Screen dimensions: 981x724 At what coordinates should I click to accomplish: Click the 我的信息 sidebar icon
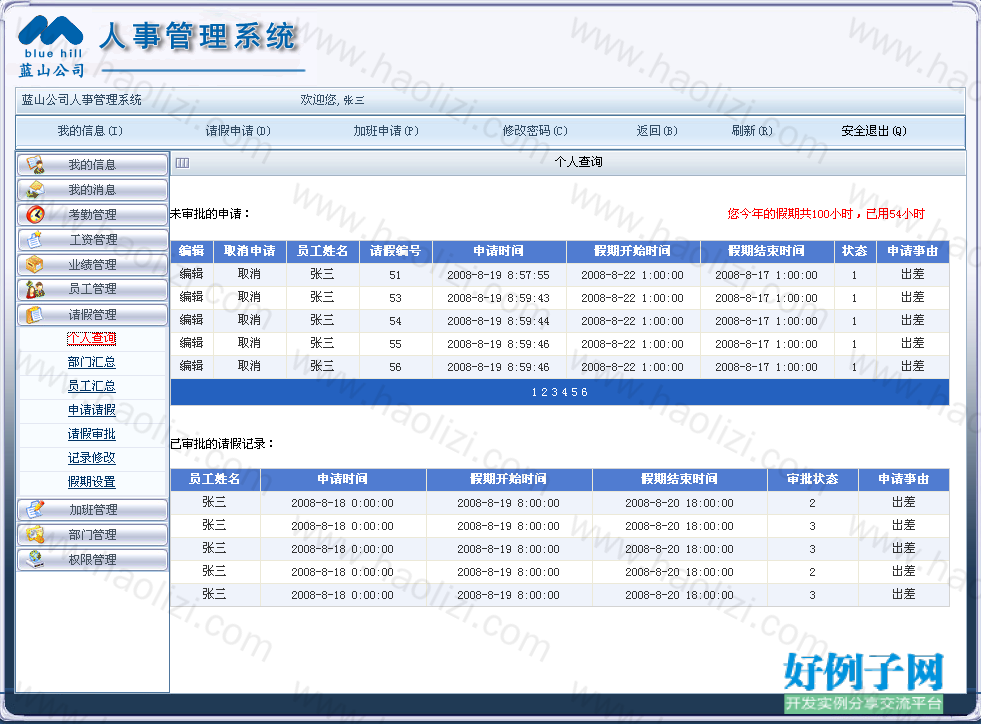pyautogui.click(x=35, y=165)
